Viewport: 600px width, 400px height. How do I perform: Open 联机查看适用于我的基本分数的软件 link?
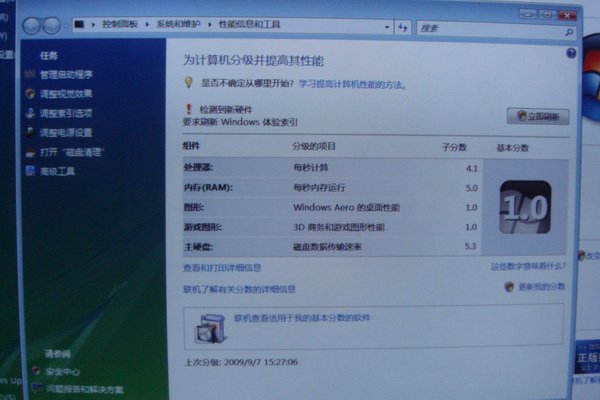click(x=302, y=318)
